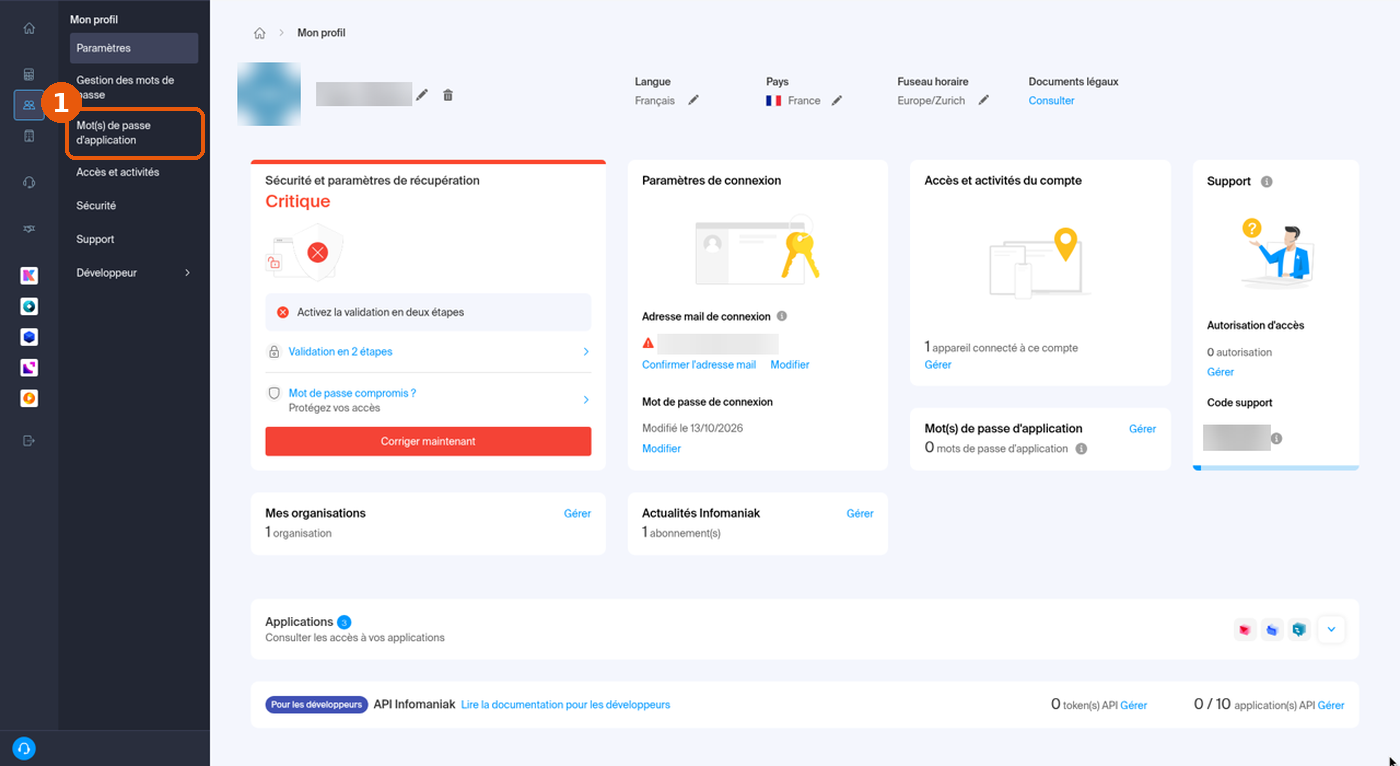Open Mot(s) de passe d'application menu item

click(x=135, y=133)
